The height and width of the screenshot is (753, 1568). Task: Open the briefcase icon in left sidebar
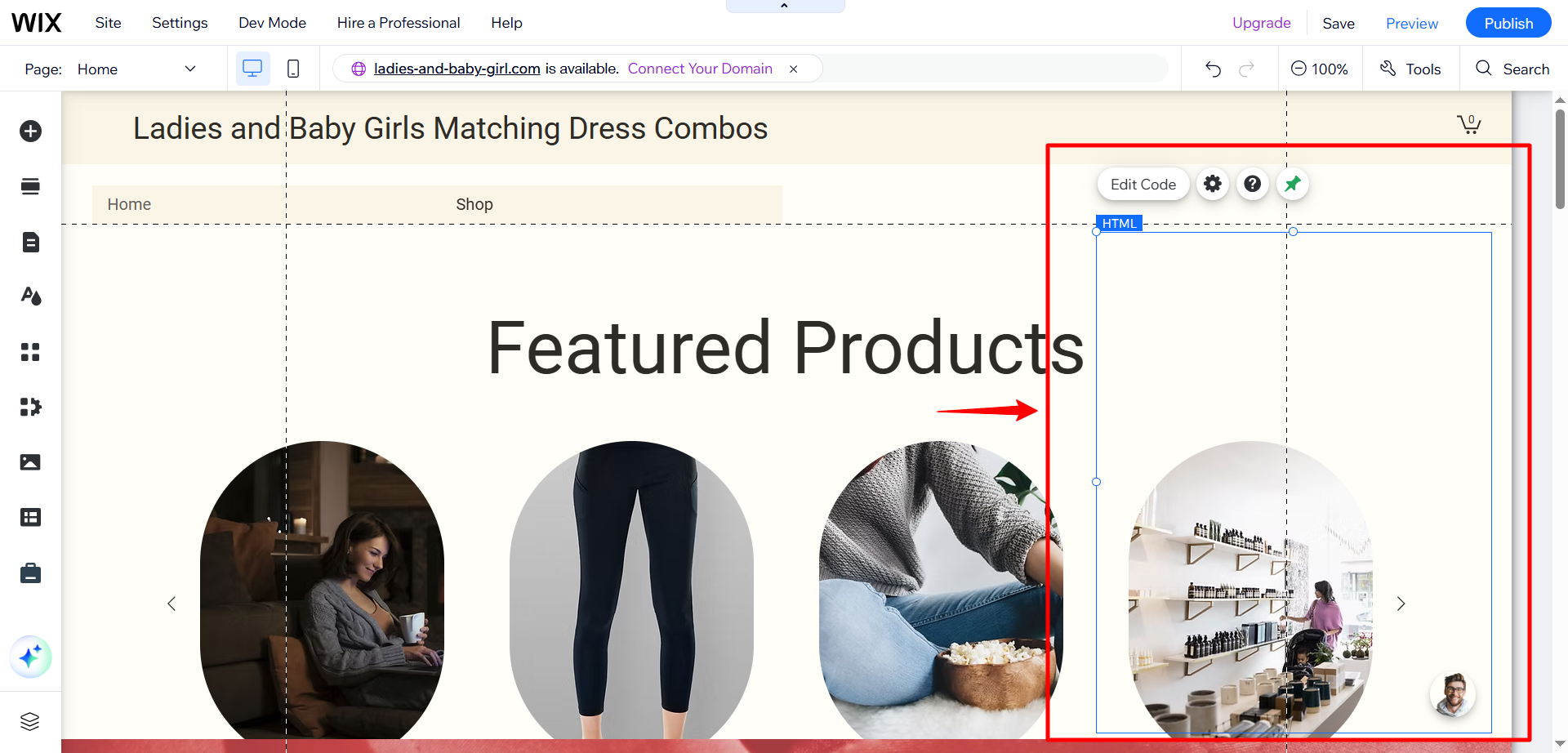(x=30, y=573)
